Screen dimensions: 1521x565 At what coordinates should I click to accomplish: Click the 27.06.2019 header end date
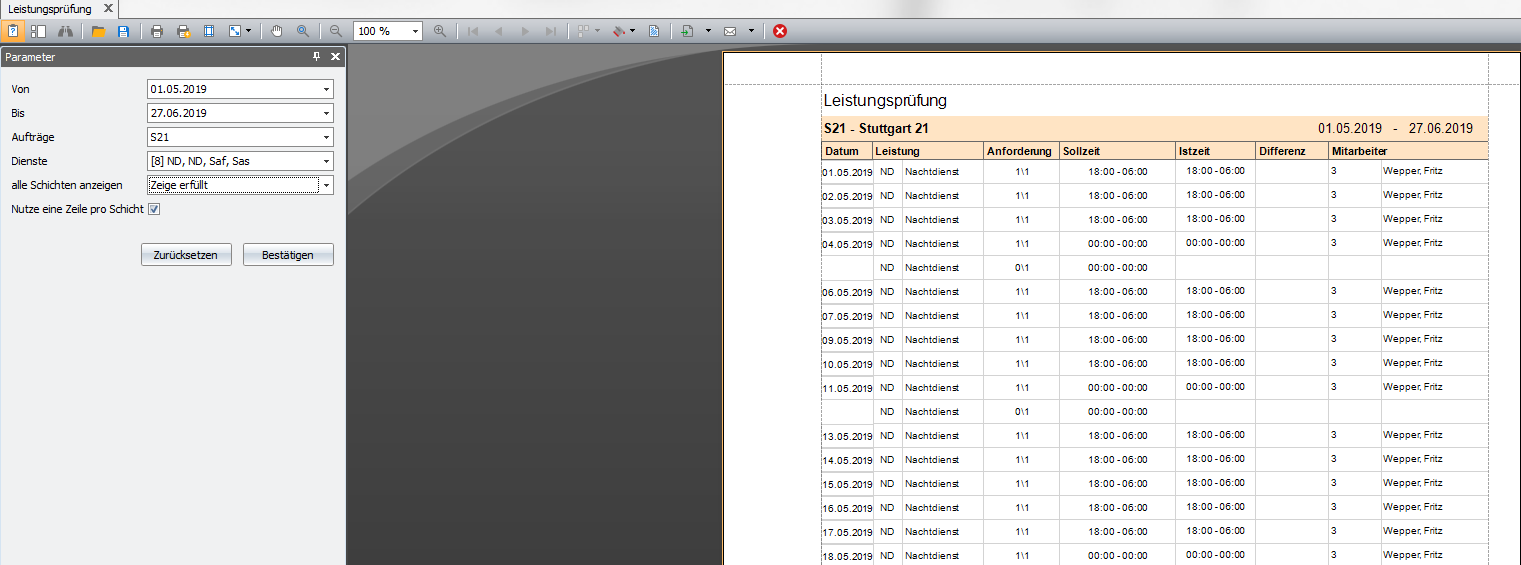1441,128
